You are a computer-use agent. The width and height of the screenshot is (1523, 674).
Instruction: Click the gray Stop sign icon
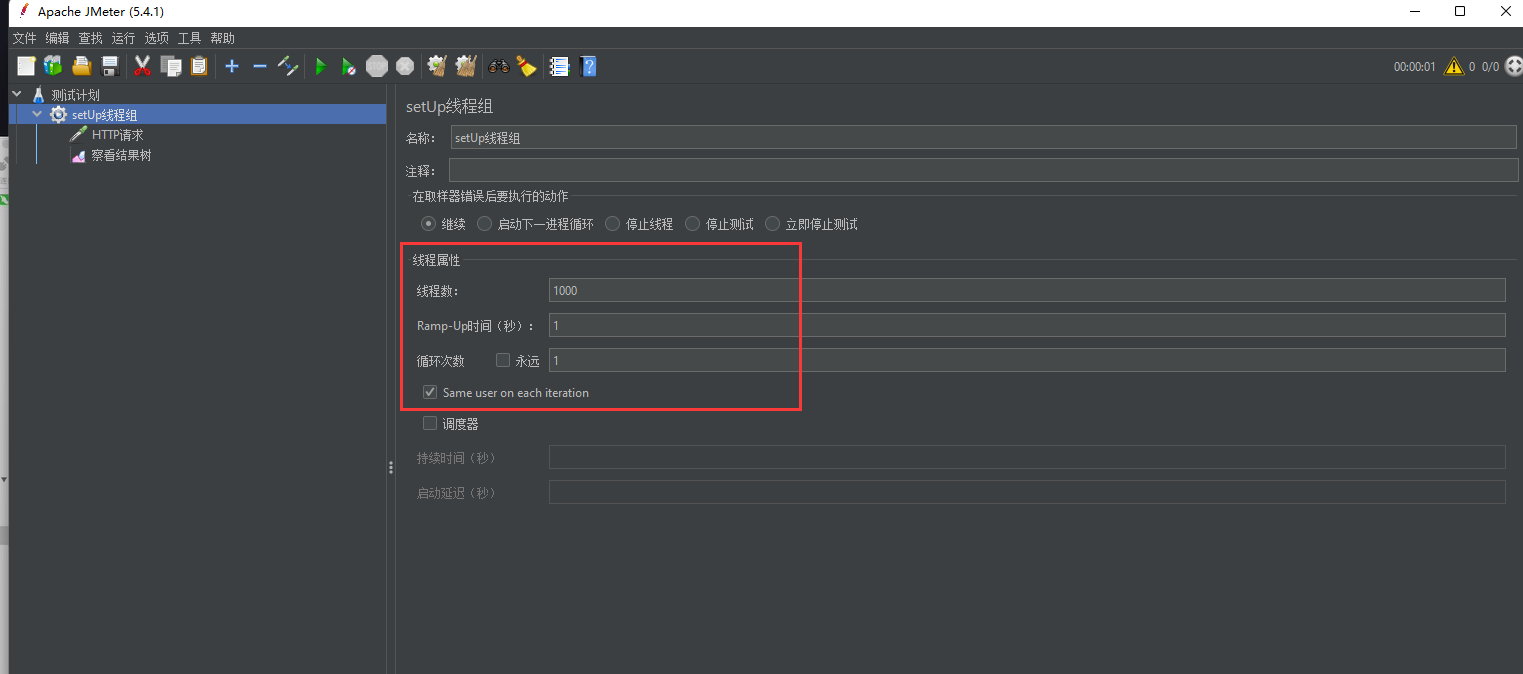click(376, 66)
